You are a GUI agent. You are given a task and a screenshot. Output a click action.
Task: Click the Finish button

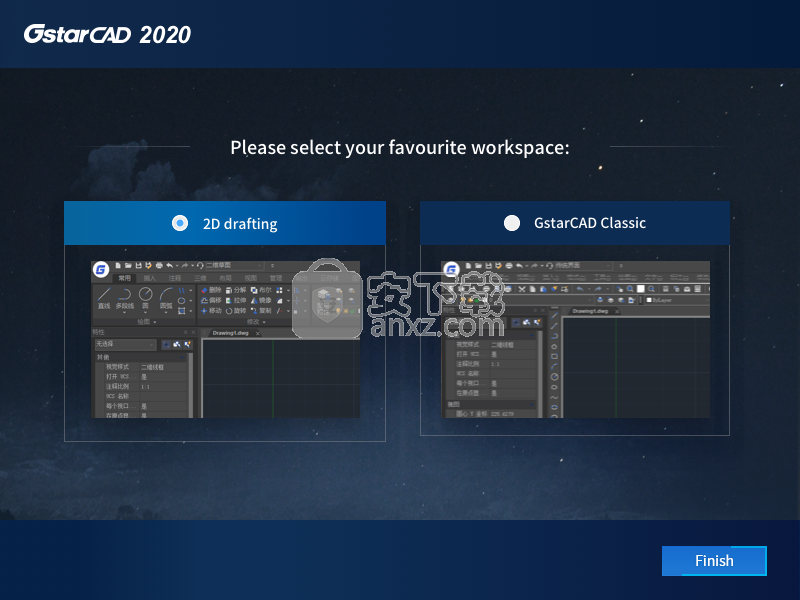[714, 561]
